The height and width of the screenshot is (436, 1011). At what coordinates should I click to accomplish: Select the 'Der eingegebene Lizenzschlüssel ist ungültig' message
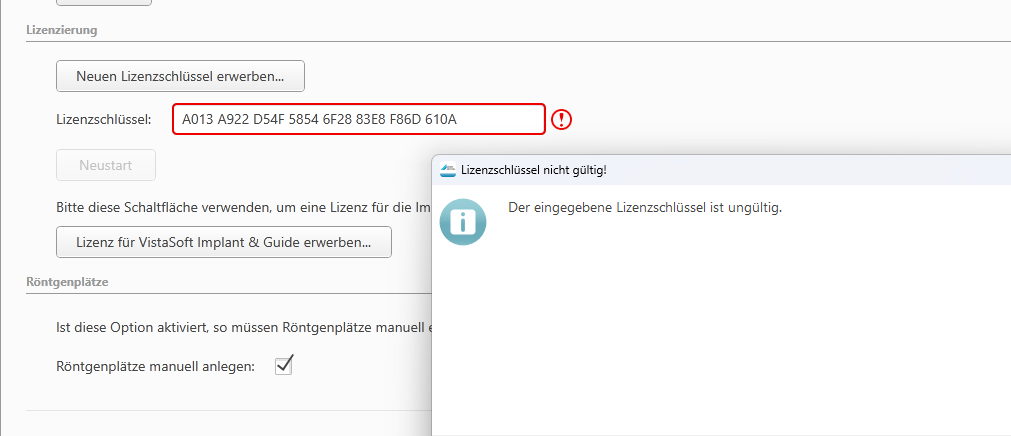(x=644, y=208)
